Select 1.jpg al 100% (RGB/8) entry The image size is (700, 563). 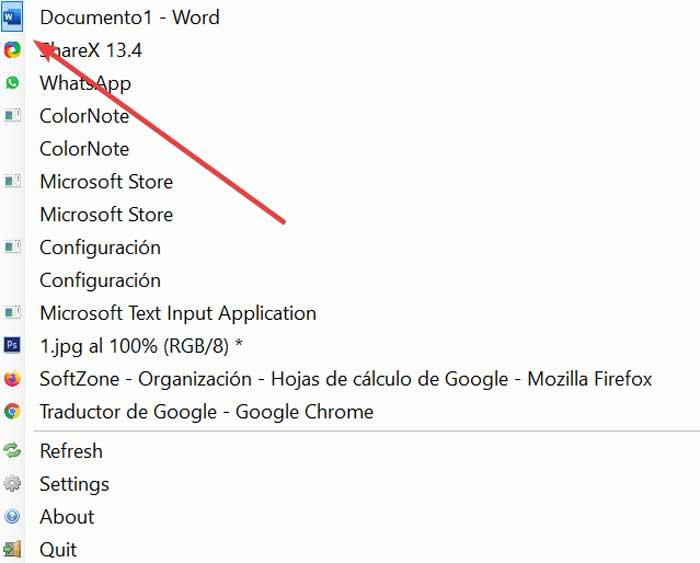pos(141,346)
